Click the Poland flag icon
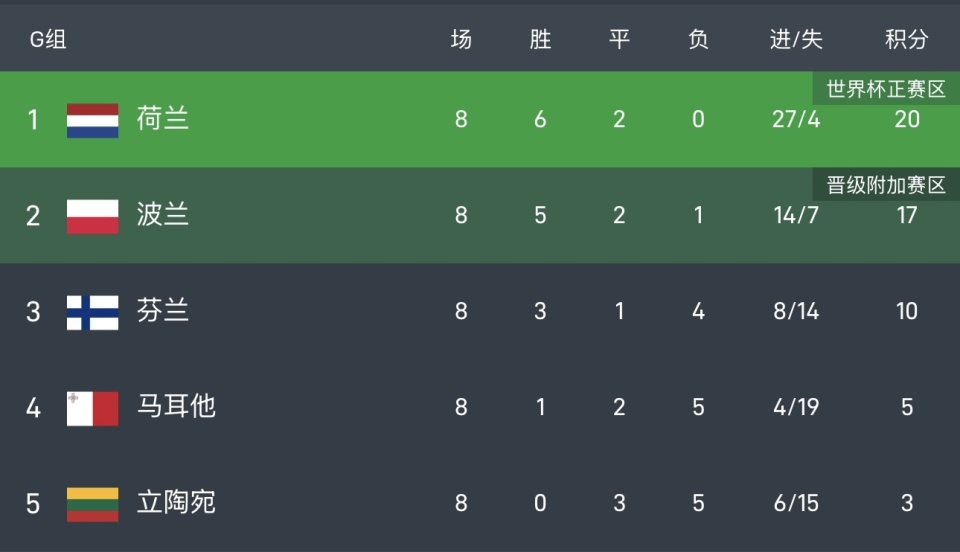The height and width of the screenshot is (552, 960). tap(92, 216)
